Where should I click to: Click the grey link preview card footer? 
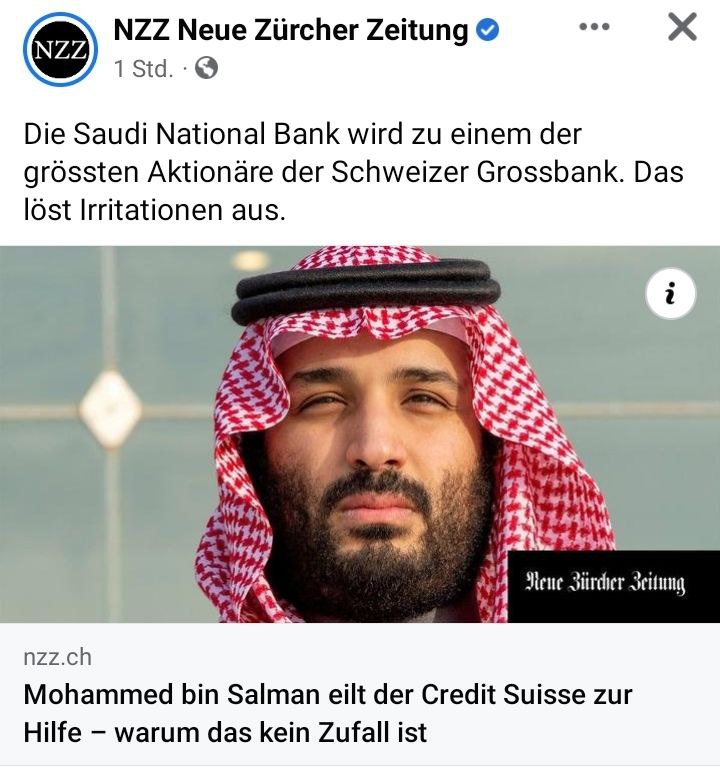360,693
